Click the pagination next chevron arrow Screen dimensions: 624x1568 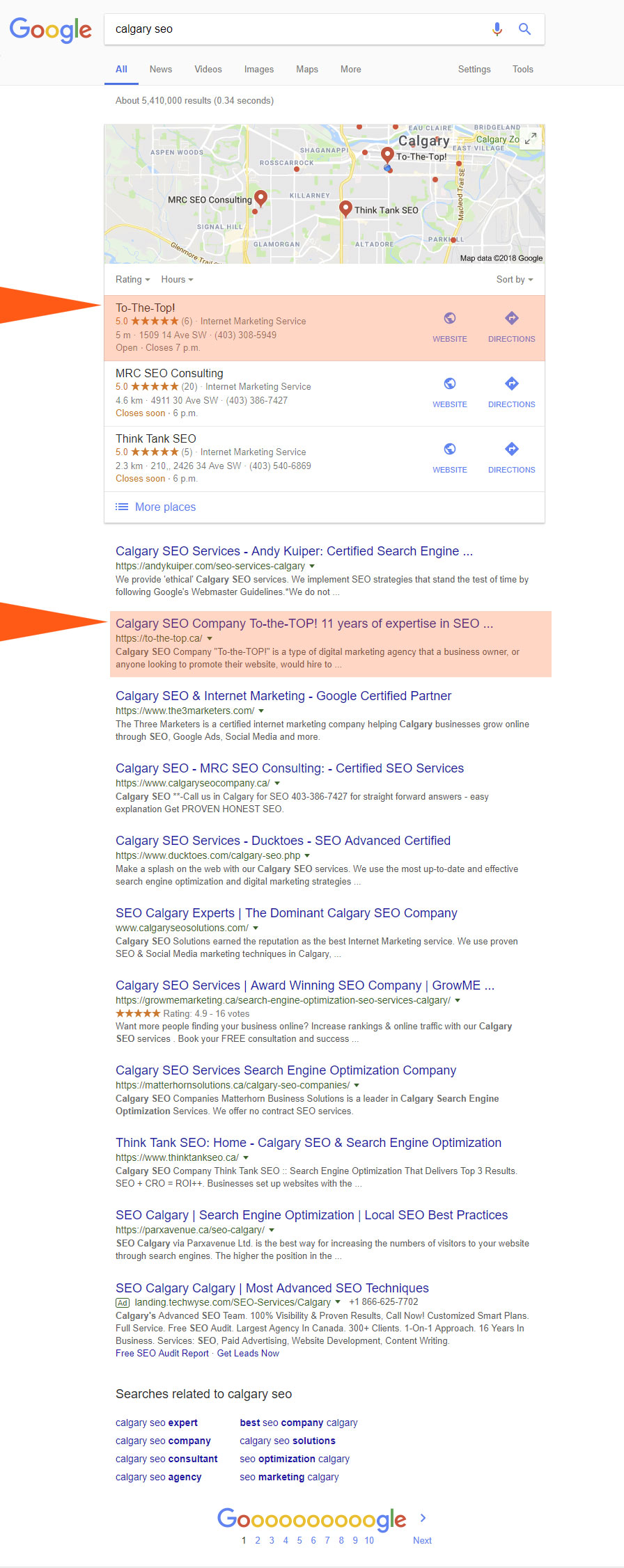pyautogui.click(x=423, y=1518)
